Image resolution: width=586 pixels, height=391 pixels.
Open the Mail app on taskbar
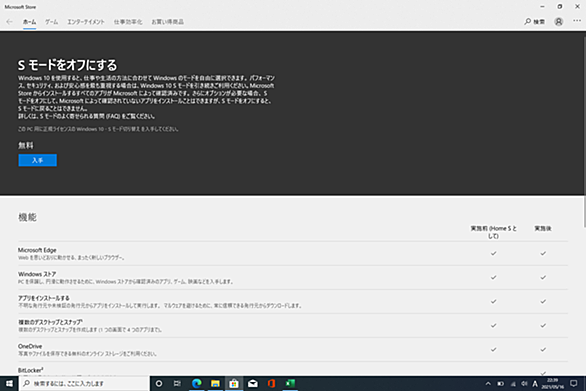coord(253,383)
